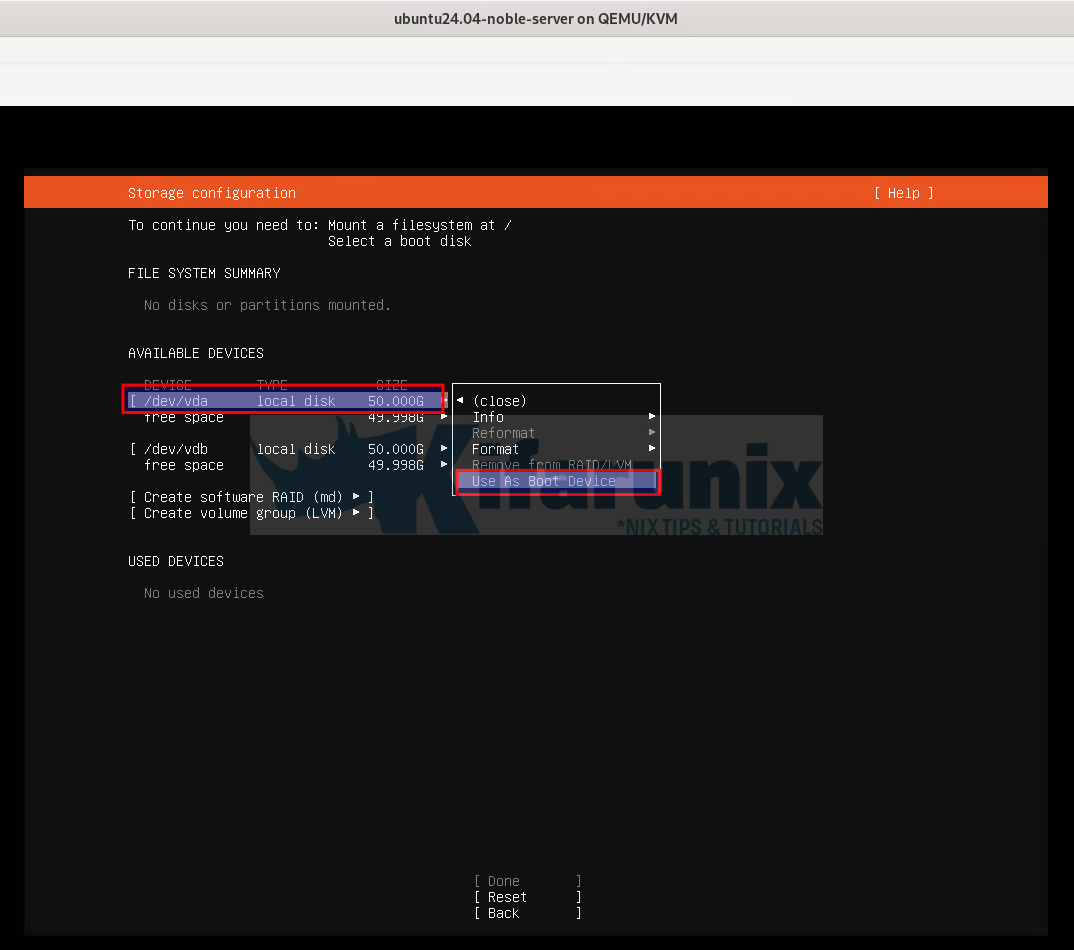This screenshot has width=1074, height=950.
Task: Open the Format submenu entry
Action: pyautogui.click(x=495, y=449)
